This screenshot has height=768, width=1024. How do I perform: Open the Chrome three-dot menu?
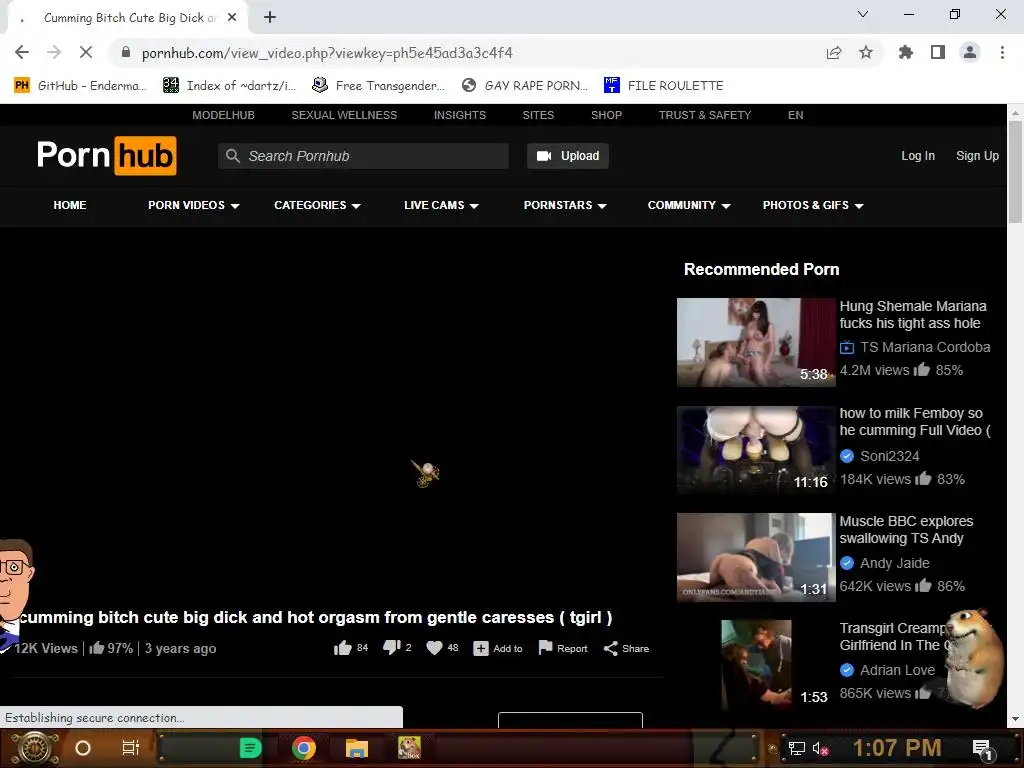point(1002,52)
